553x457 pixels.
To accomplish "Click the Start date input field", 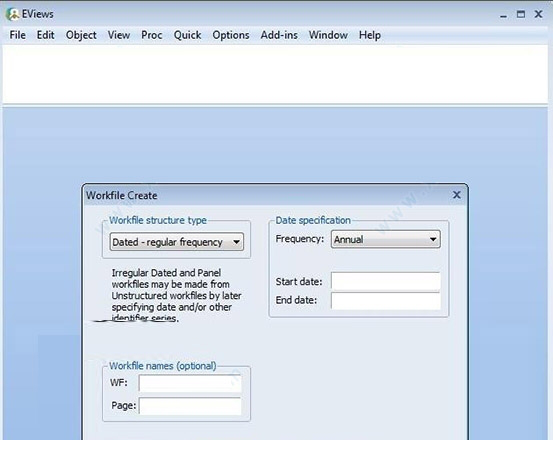I will [385, 281].
